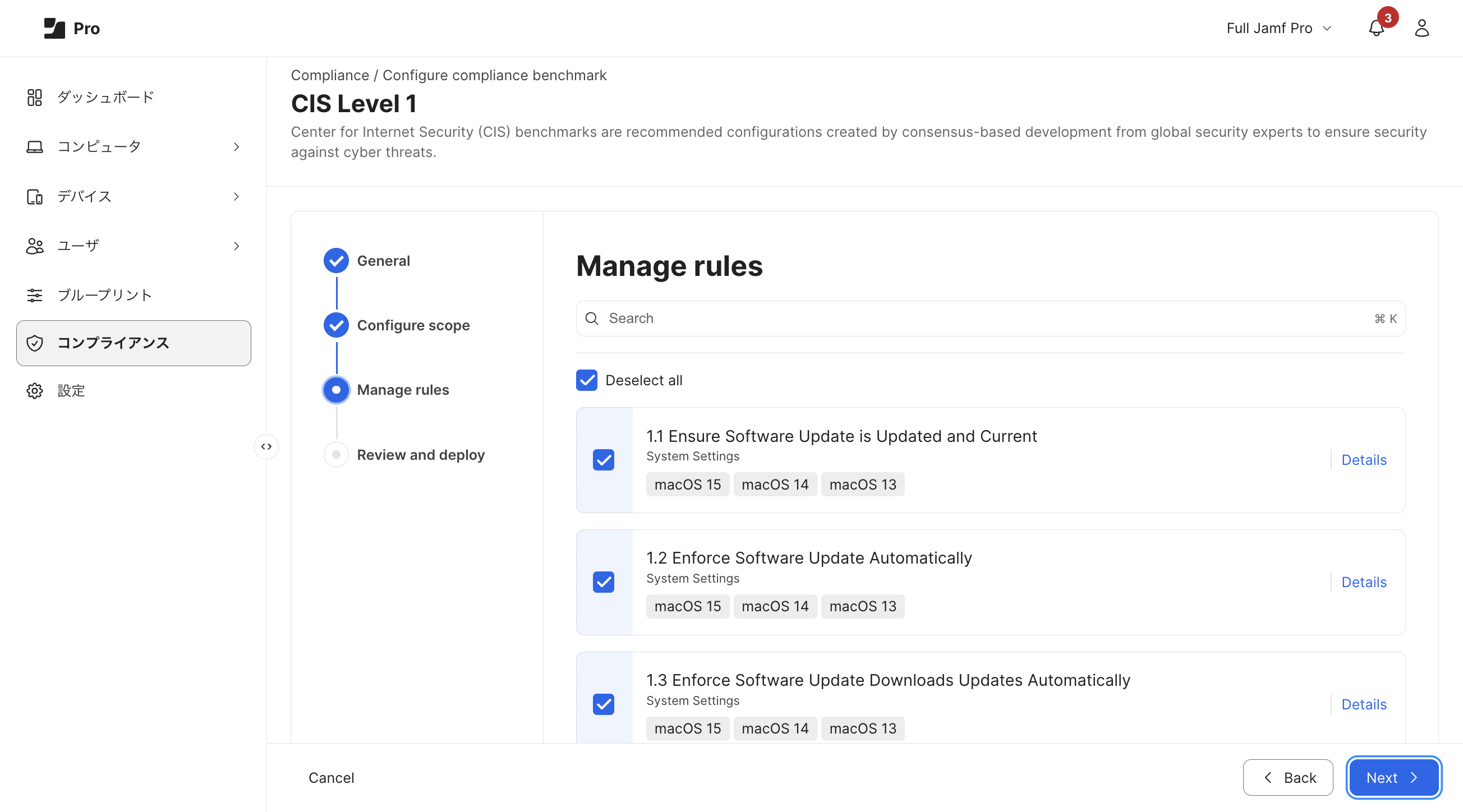Focus the Search rules input field

(991, 319)
